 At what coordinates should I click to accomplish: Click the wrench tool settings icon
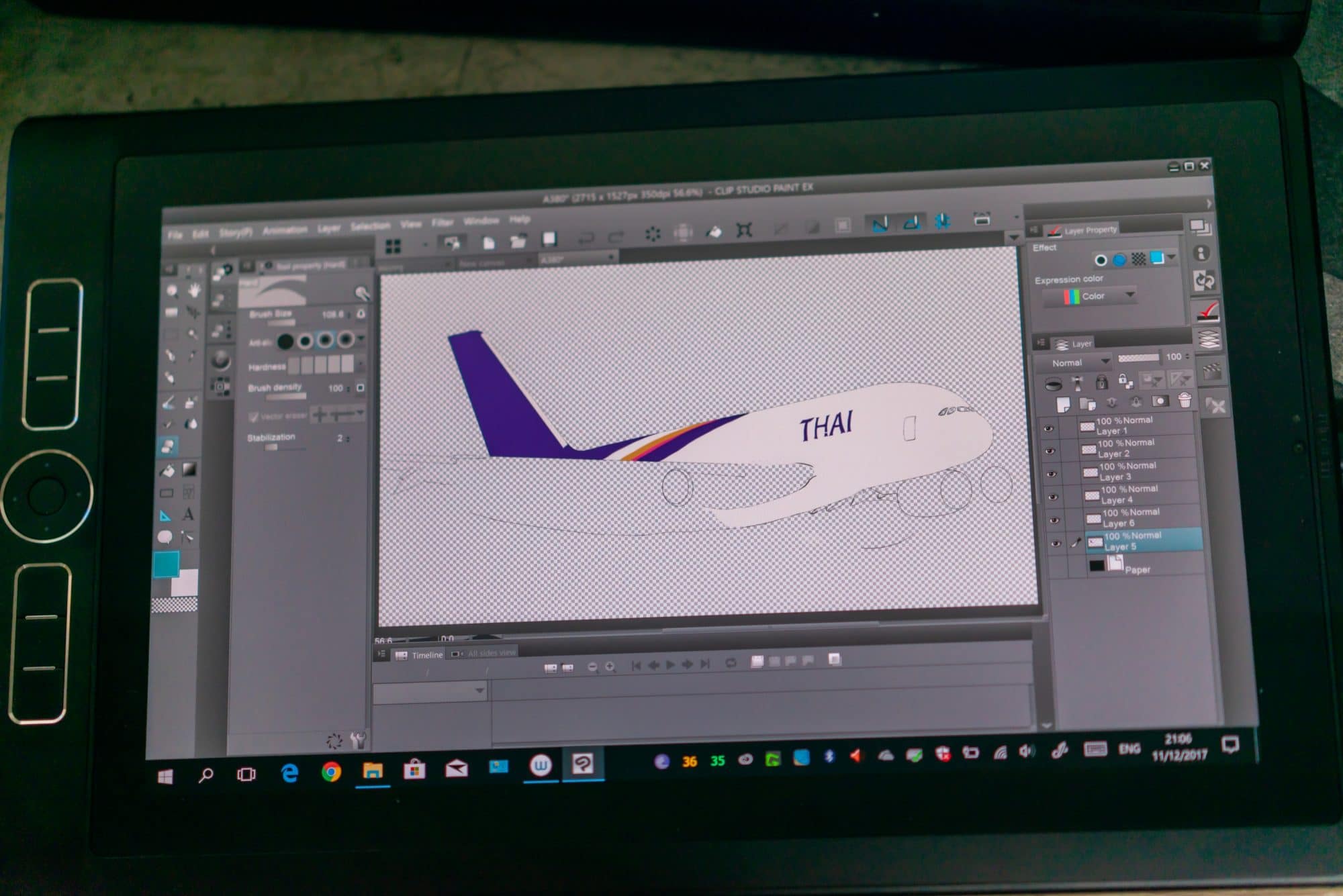pyautogui.click(x=358, y=739)
